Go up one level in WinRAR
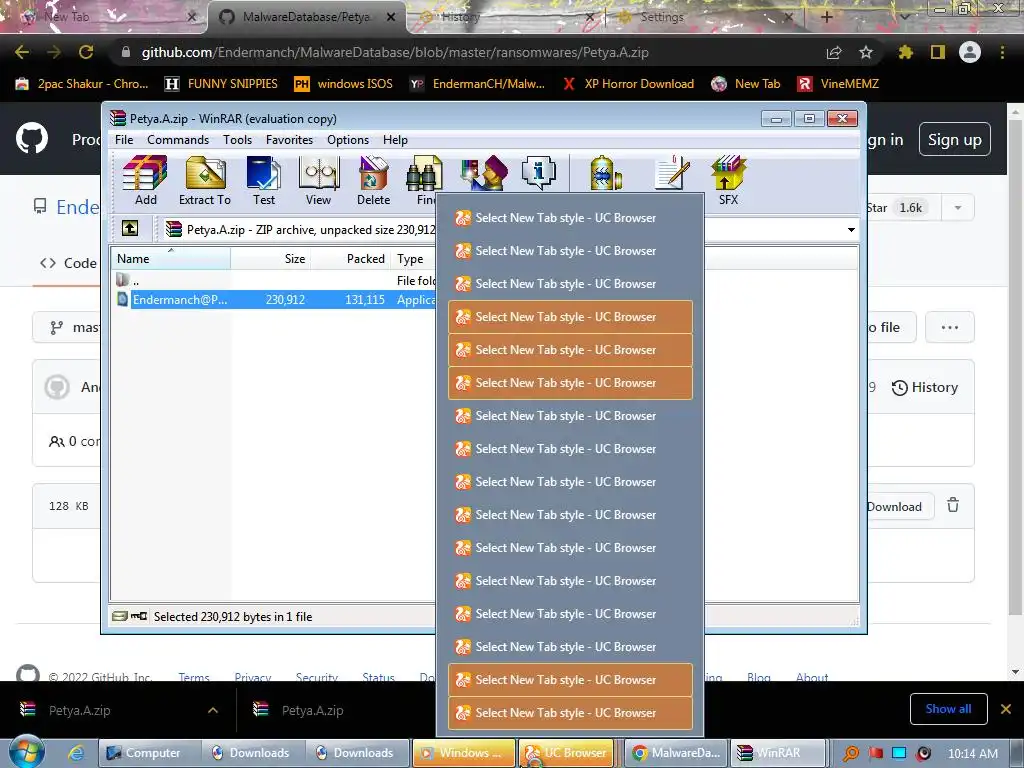 coord(130,229)
